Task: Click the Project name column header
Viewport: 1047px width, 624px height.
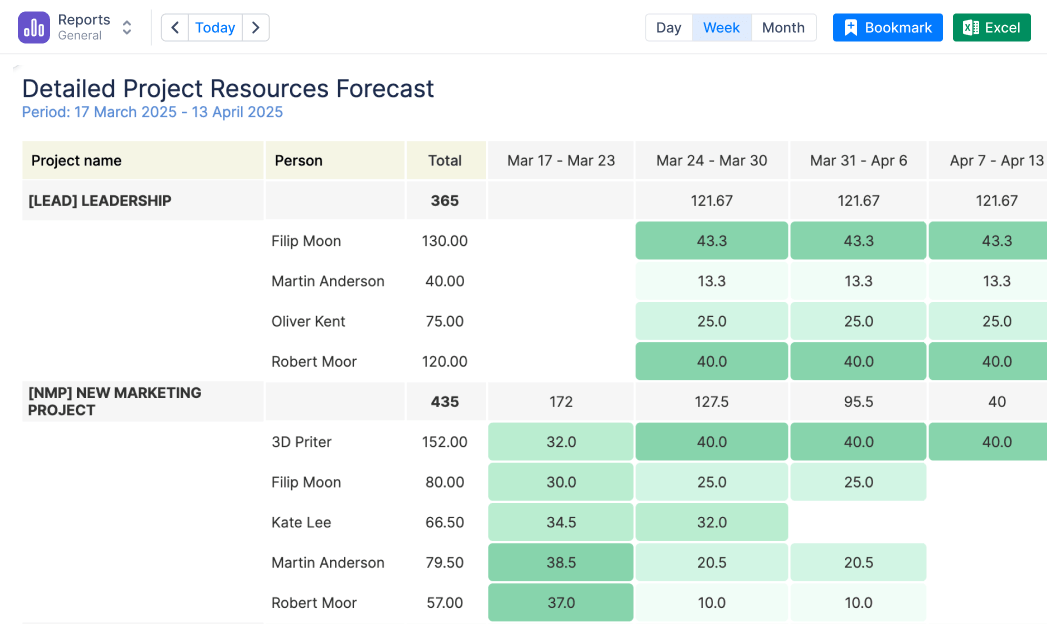Action: (x=143, y=160)
